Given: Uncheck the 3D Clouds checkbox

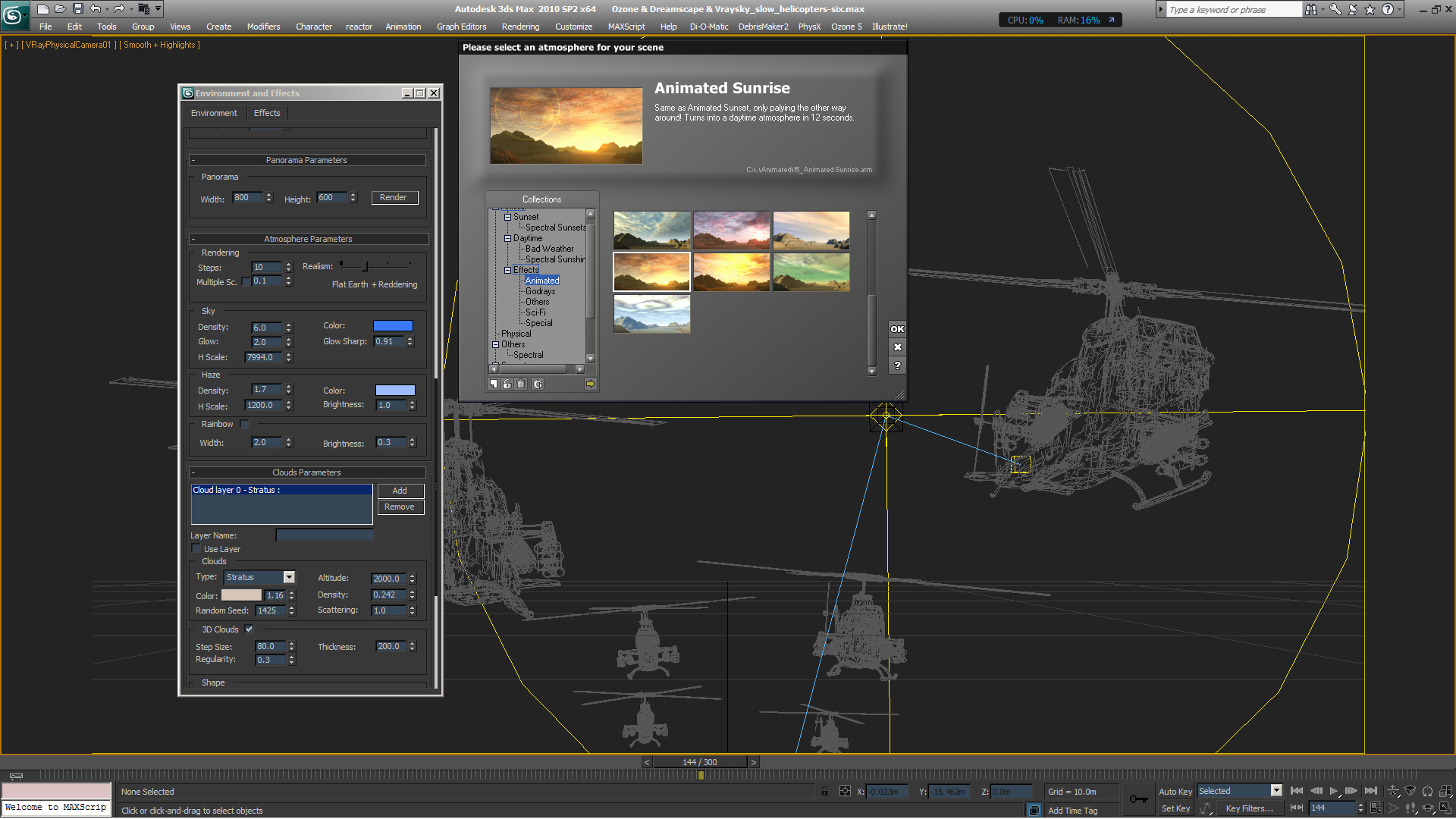Looking at the screenshot, I should coord(249,629).
